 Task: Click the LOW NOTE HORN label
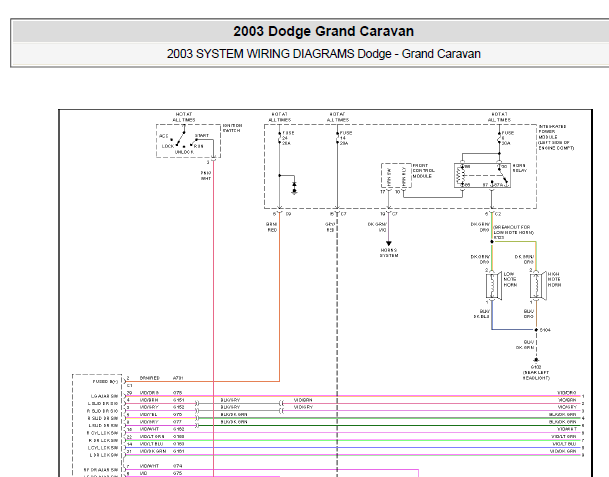[510, 279]
